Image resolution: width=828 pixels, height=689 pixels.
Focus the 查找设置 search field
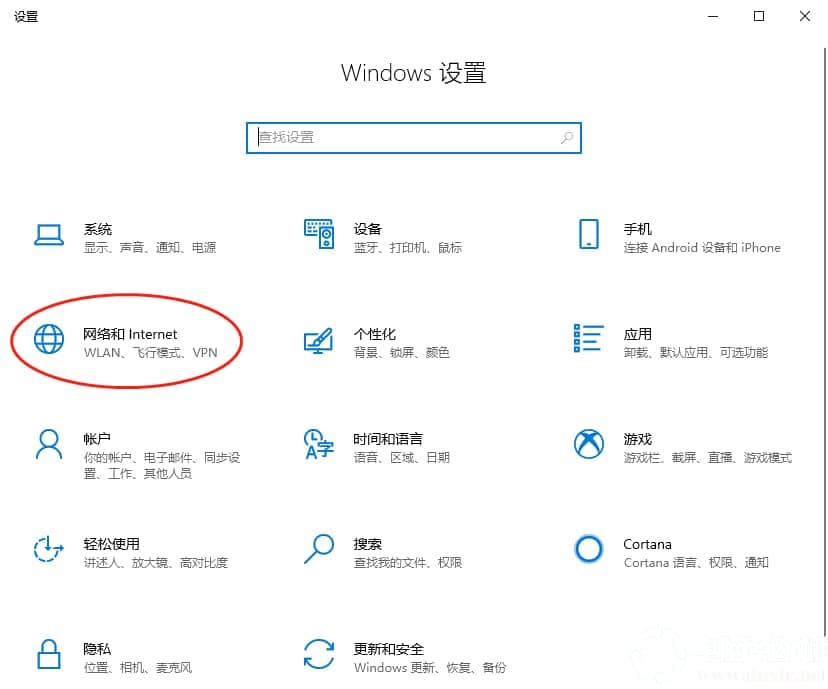(414, 138)
